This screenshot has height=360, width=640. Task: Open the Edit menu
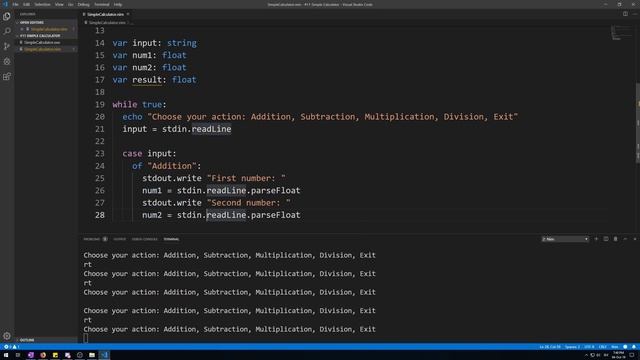(x=27, y=4)
